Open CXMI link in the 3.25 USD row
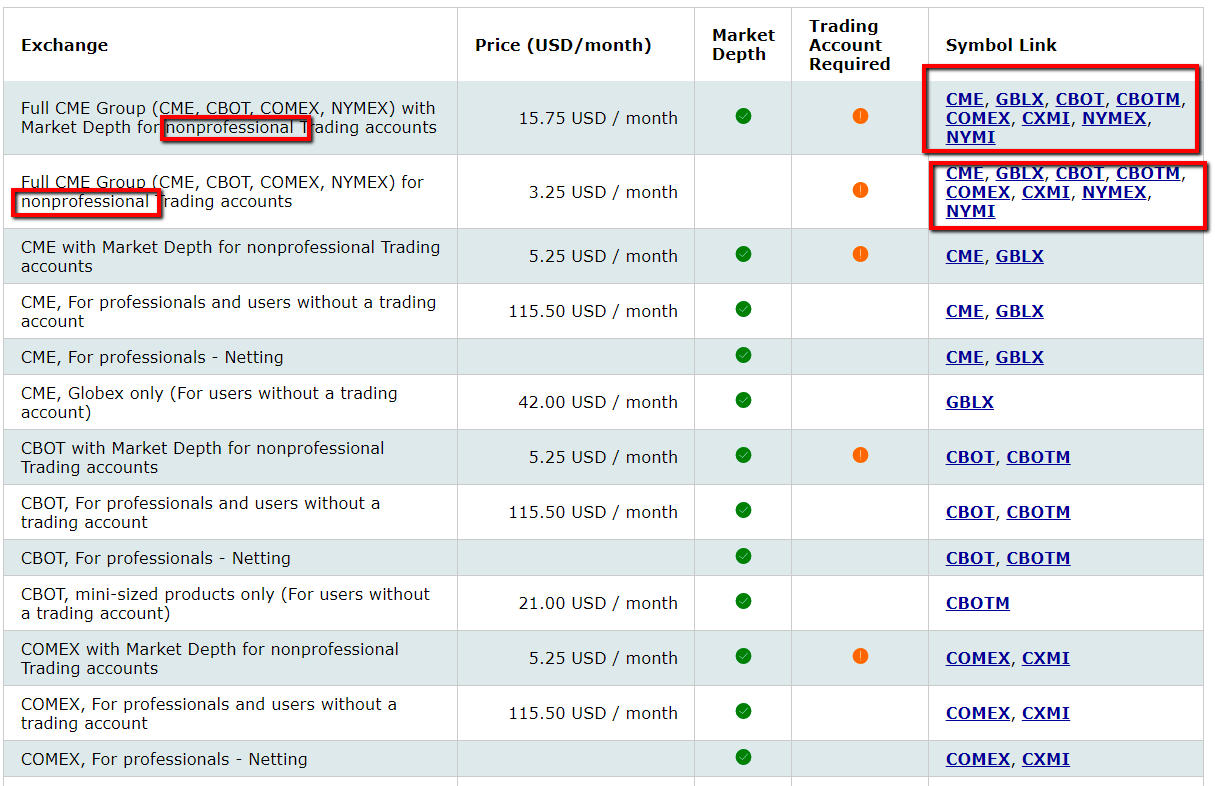The width and height of the screenshot is (1215, 786). click(x=1045, y=192)
